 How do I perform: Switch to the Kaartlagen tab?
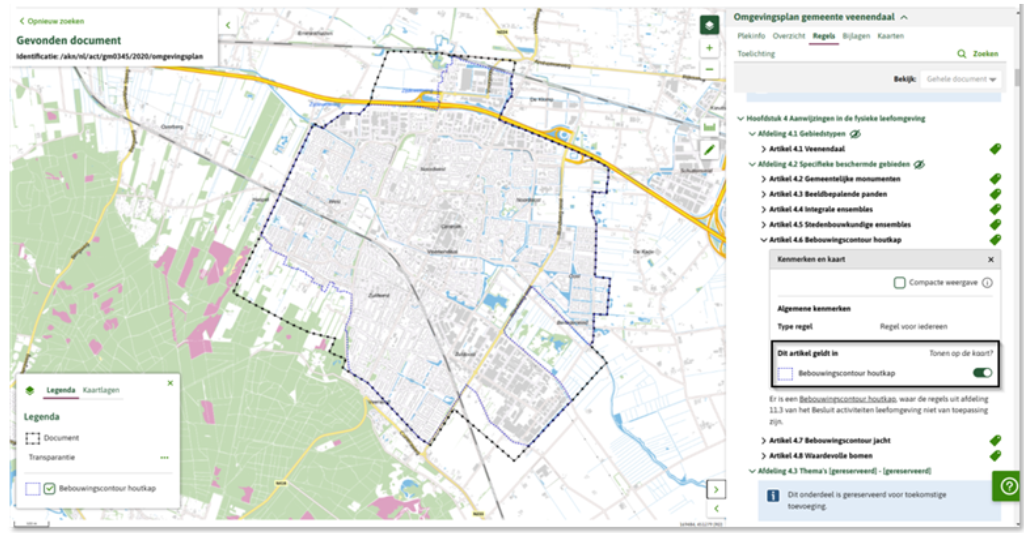tap(103, 390)
